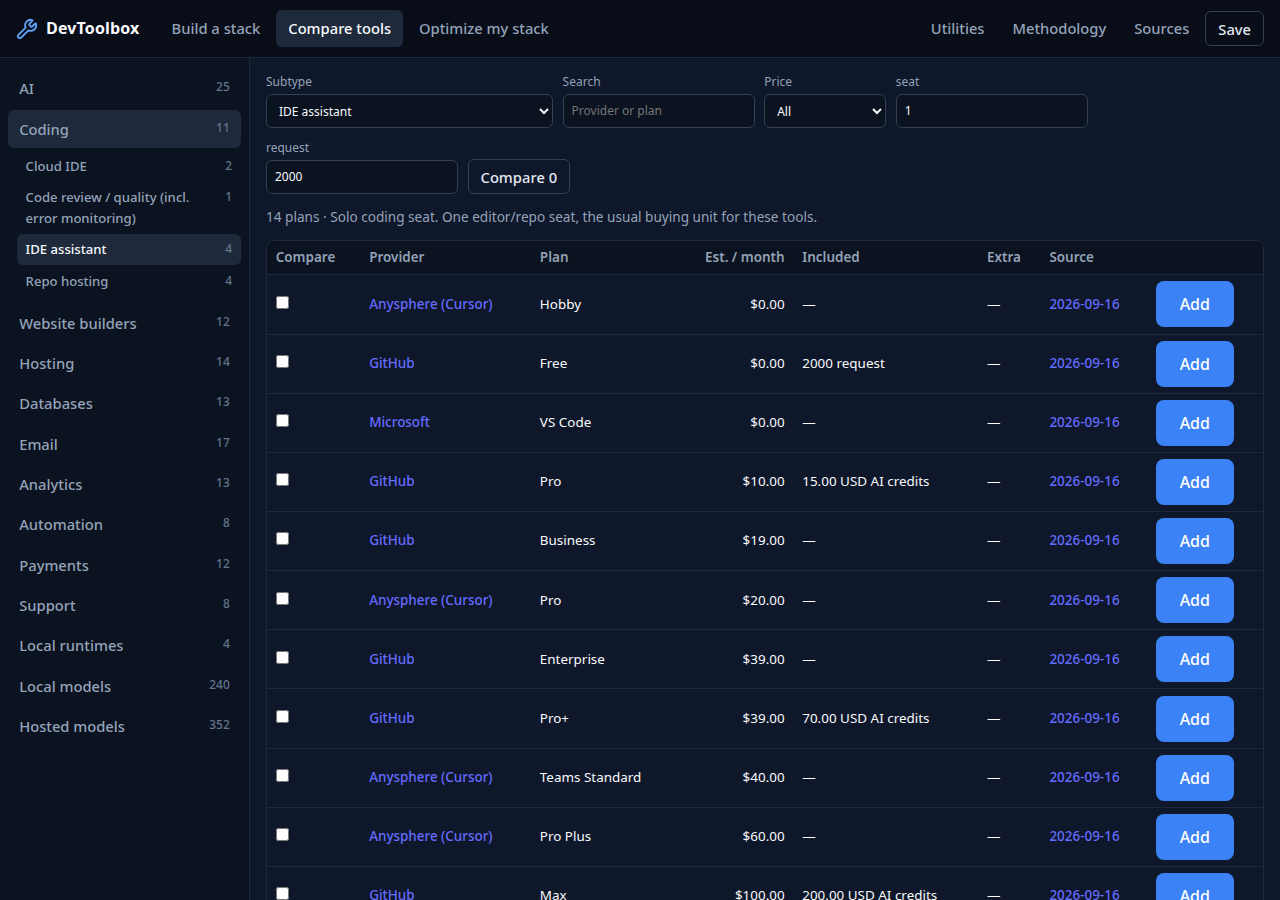Mark Teams Standard plan for comparison
1280x900 pixels.
282,775
